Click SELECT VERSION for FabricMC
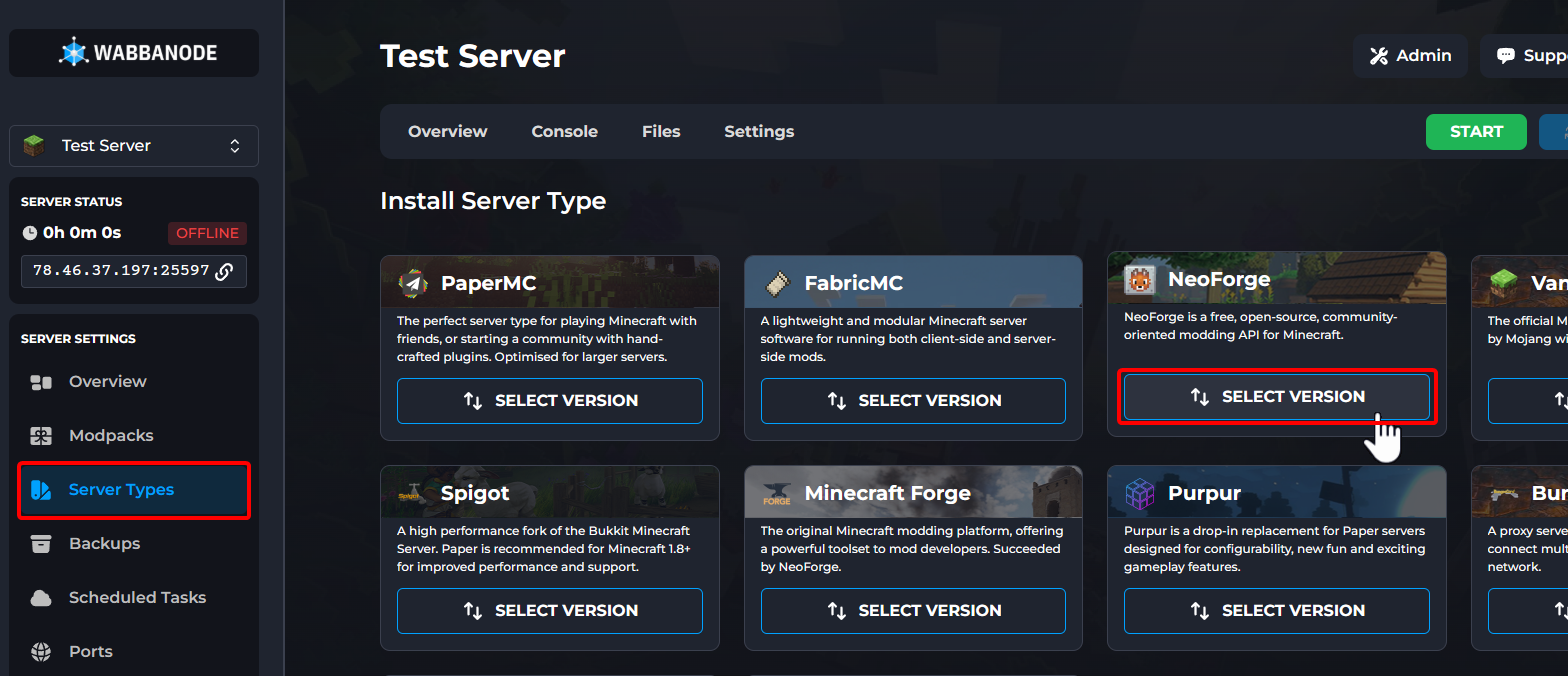 (x=913, y=401)
